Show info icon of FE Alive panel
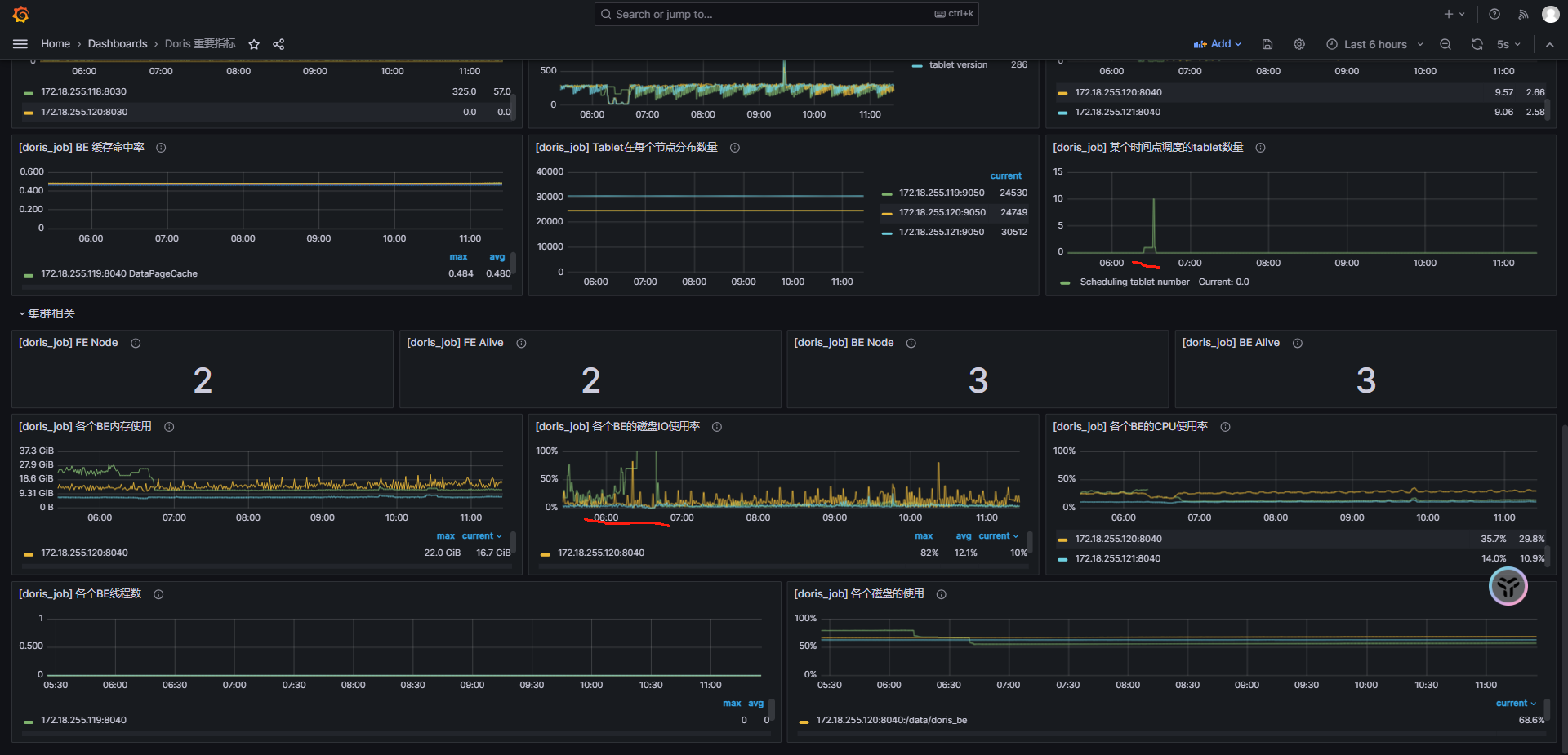Viewport: 1568px width, 755px height. [x=521, y=343]
